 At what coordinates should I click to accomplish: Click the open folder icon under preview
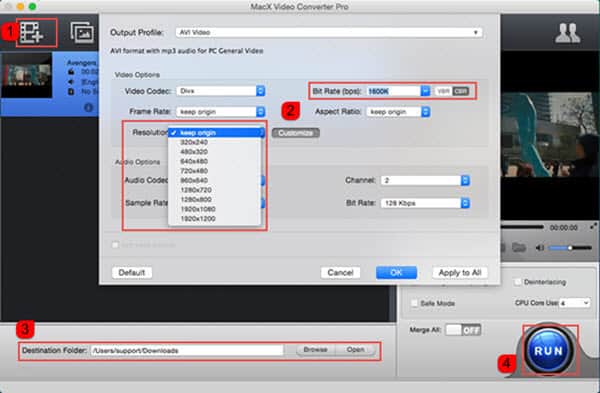[x=518, y=248]
